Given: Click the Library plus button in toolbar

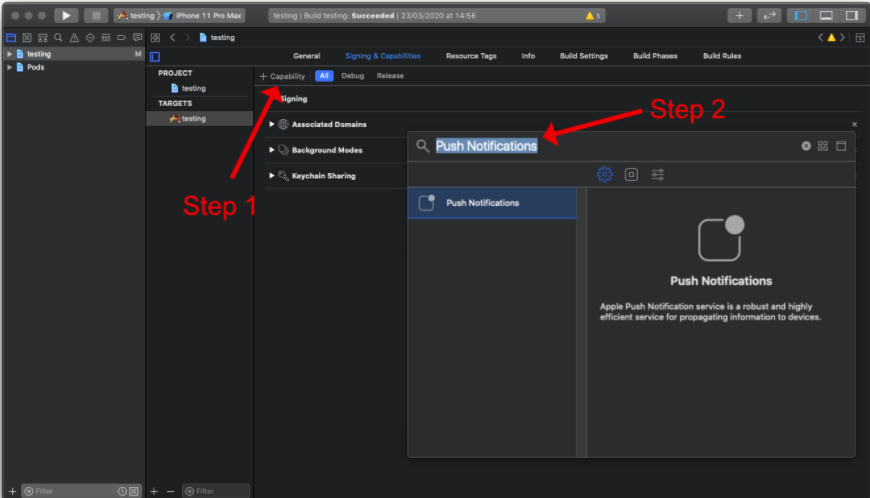Looking at the screenshot, I should [x=739, y=16].
